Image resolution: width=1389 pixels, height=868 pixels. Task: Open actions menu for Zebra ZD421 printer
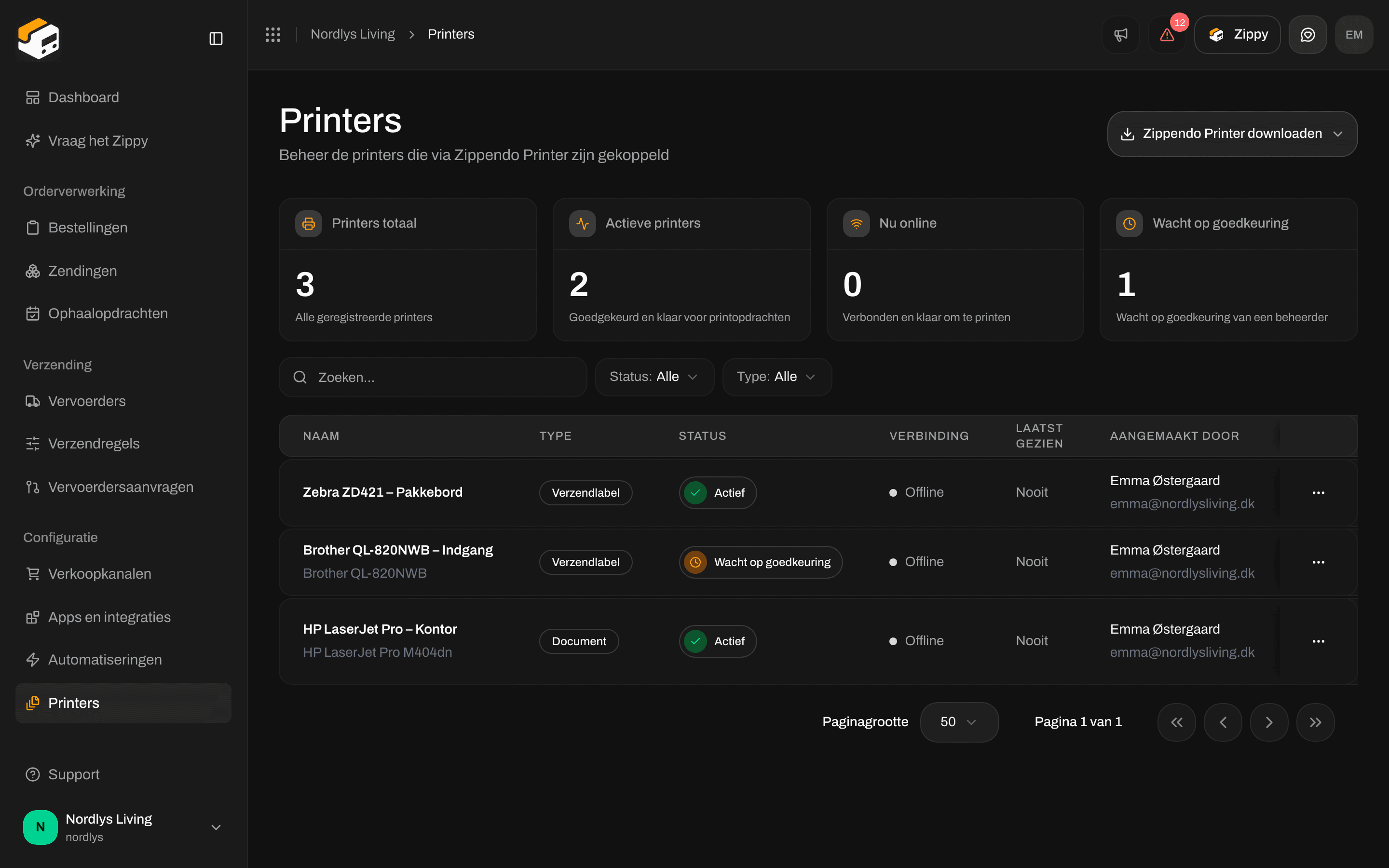point(1319,492)
